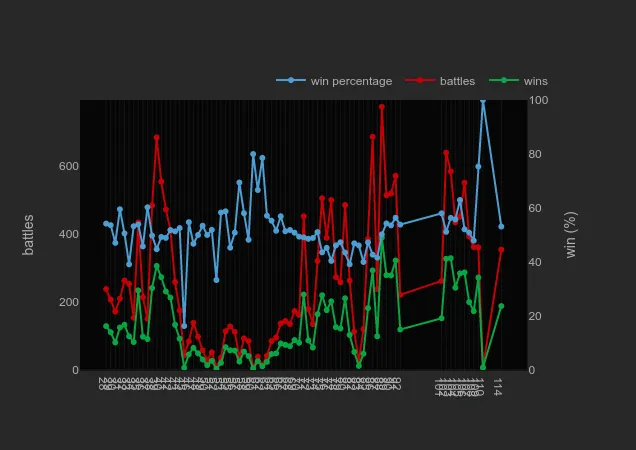The width and height of the screenshot is (636, 450).
Task: Click the last green wins point above 114
Action: tap(501, 306)
